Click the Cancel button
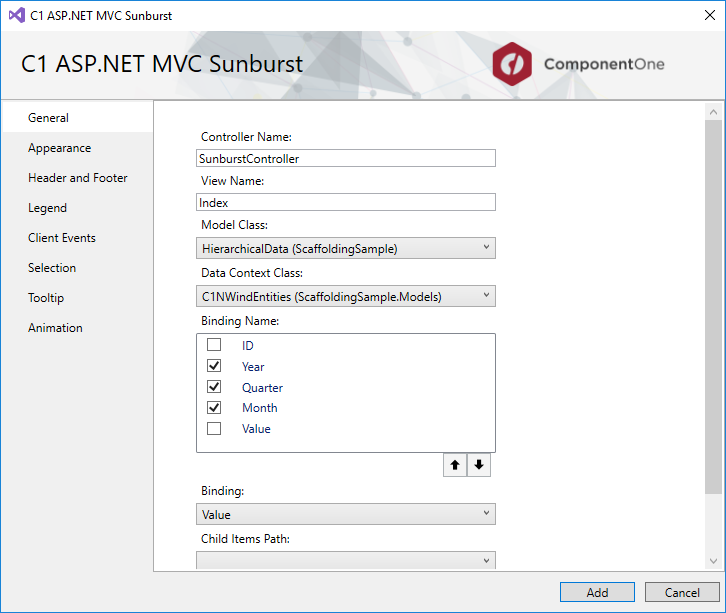 pyautogui.click(x=682, y=592)
